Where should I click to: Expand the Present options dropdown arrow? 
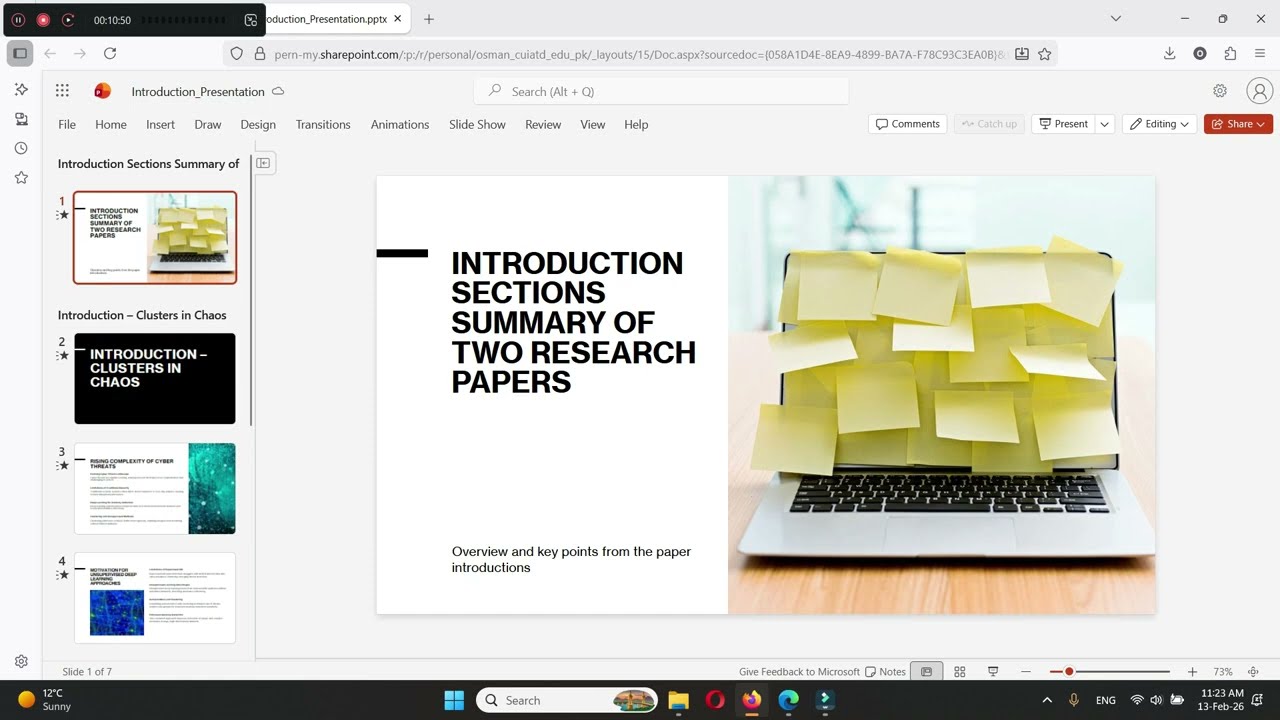(1105, 124)
